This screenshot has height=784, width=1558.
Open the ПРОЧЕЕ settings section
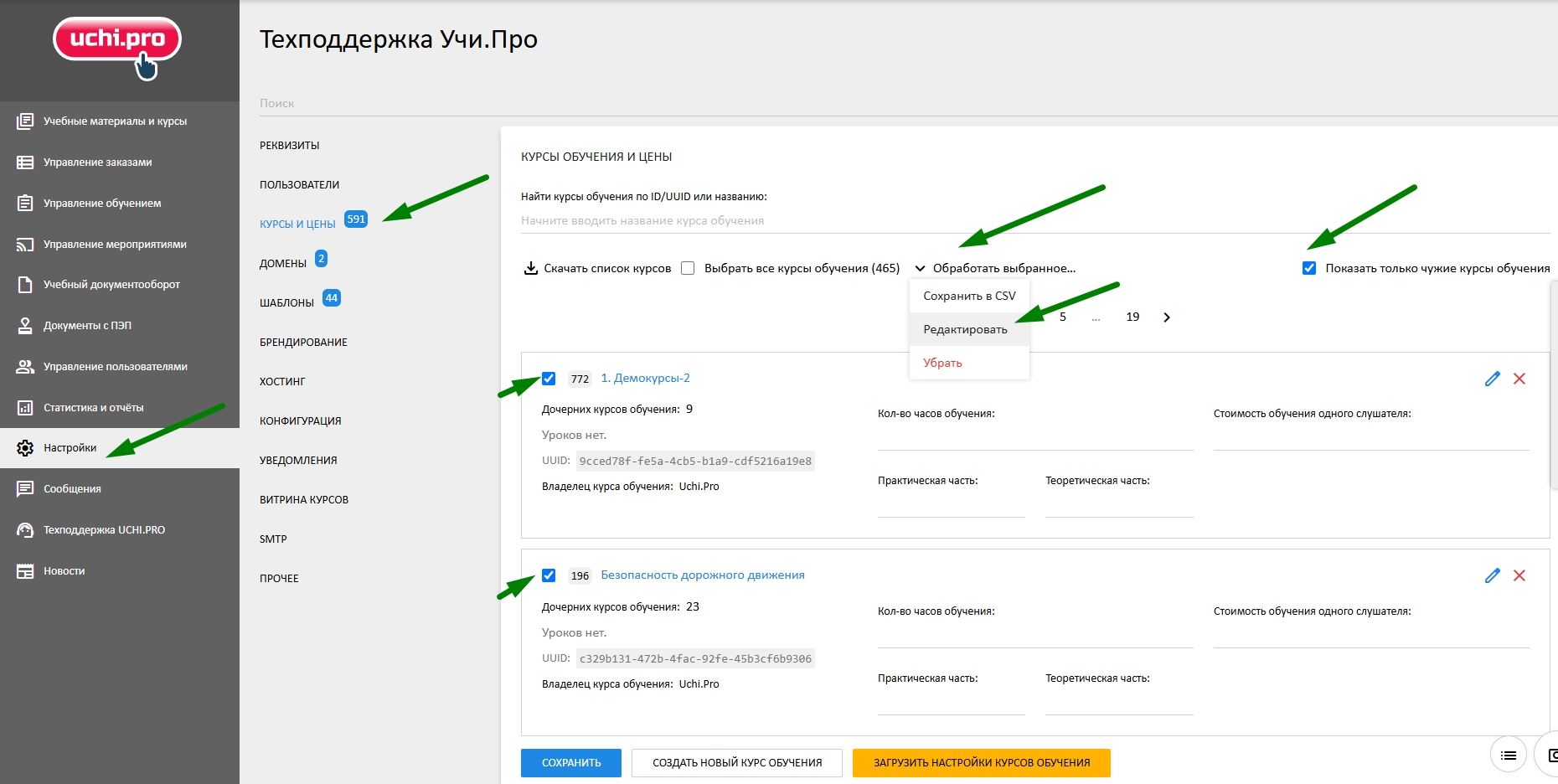tap(279, 579)
